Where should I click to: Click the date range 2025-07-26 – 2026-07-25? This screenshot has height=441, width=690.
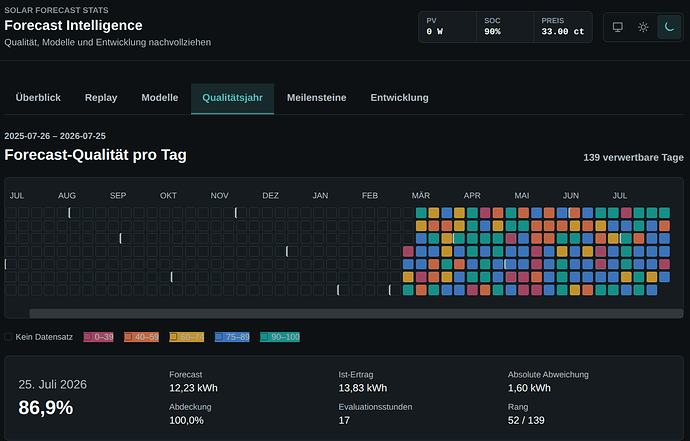[55, 136]
